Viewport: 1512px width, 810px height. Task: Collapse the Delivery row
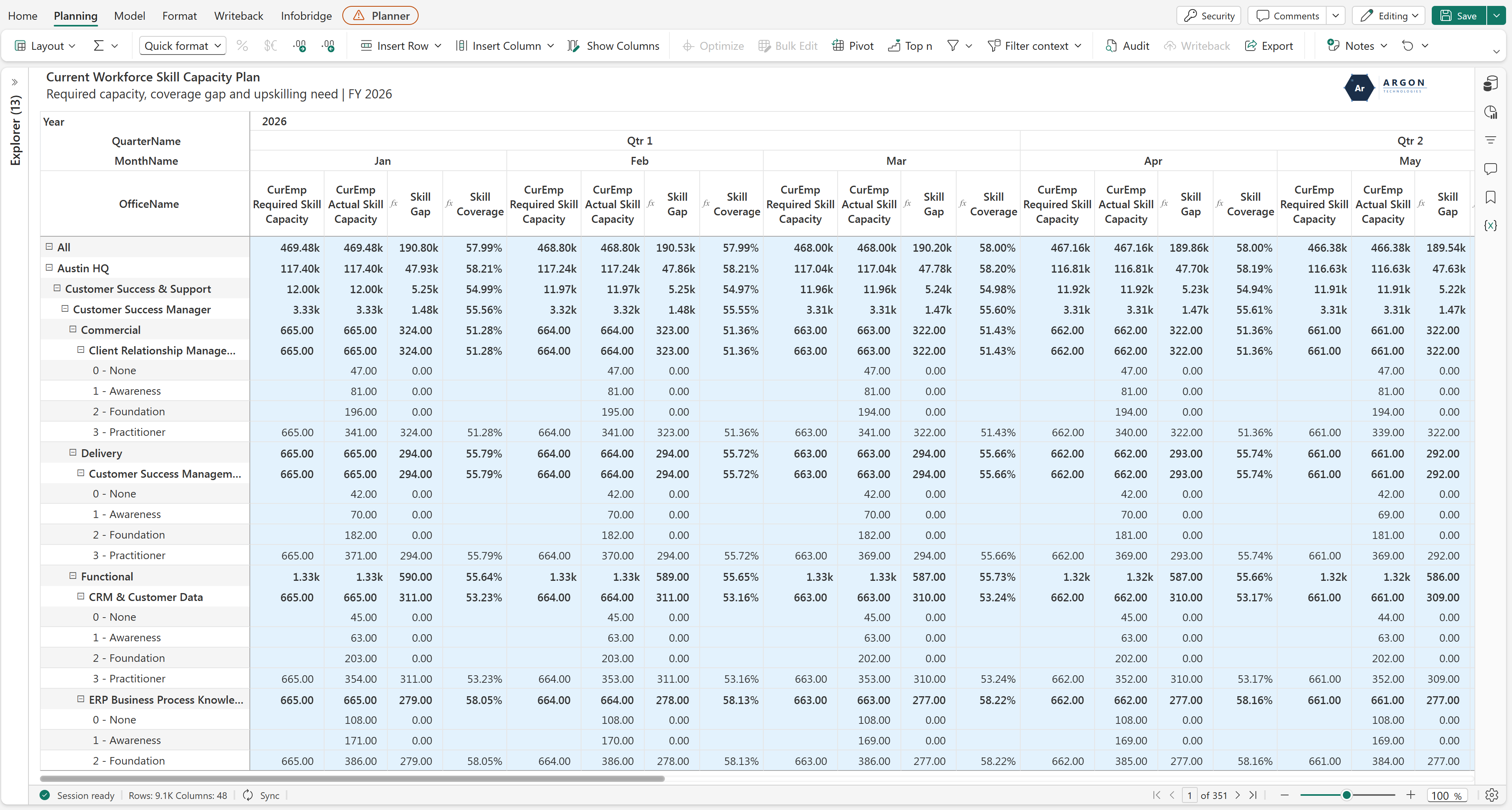(73, 452)
